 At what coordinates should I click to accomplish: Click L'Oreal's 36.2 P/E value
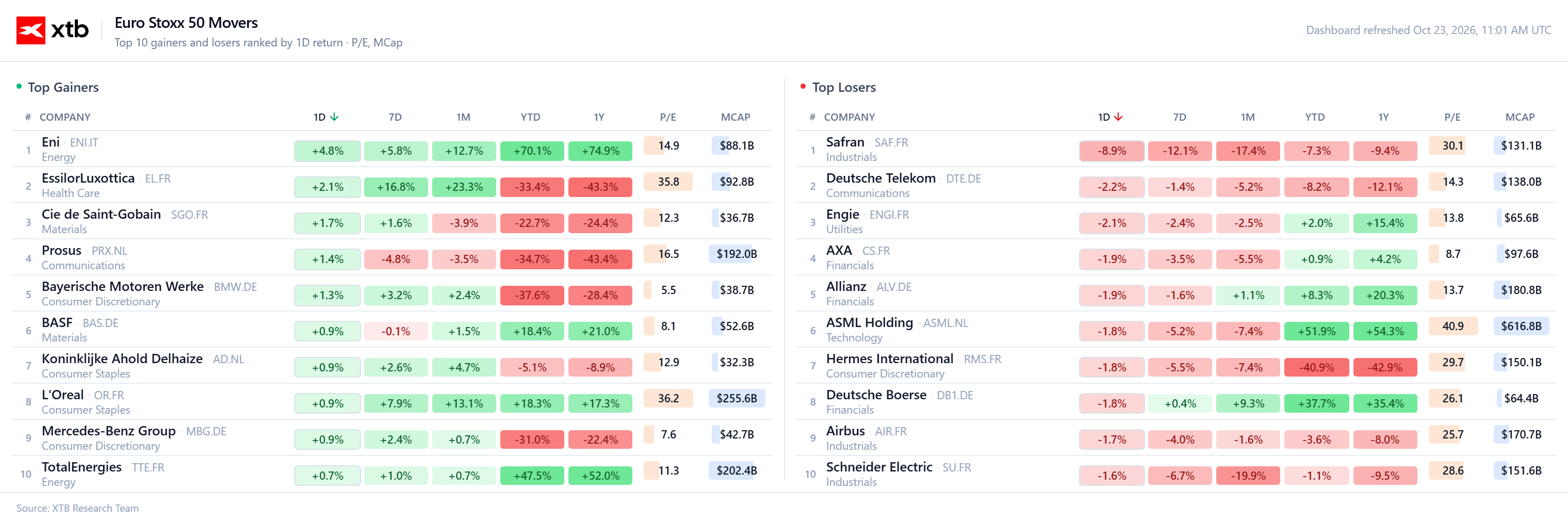click(x=668, y=398)
